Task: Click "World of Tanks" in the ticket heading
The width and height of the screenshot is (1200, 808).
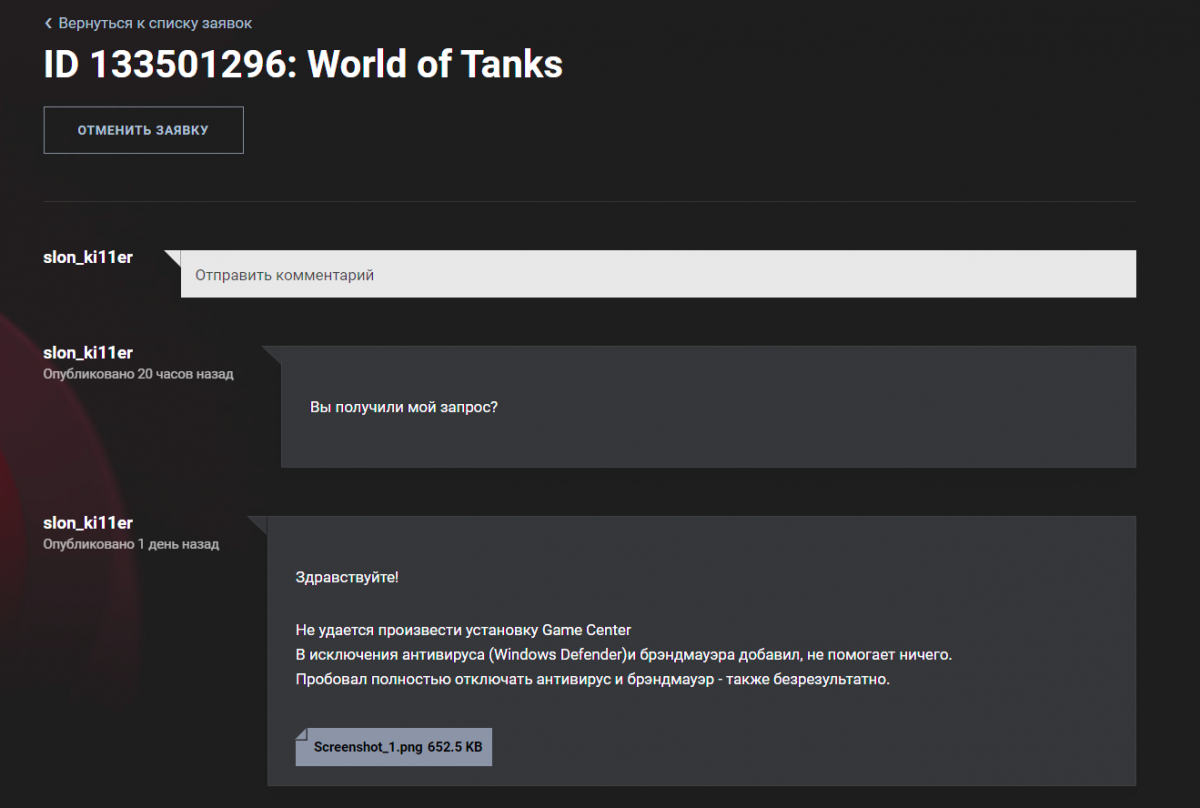Action: (435, 65)
